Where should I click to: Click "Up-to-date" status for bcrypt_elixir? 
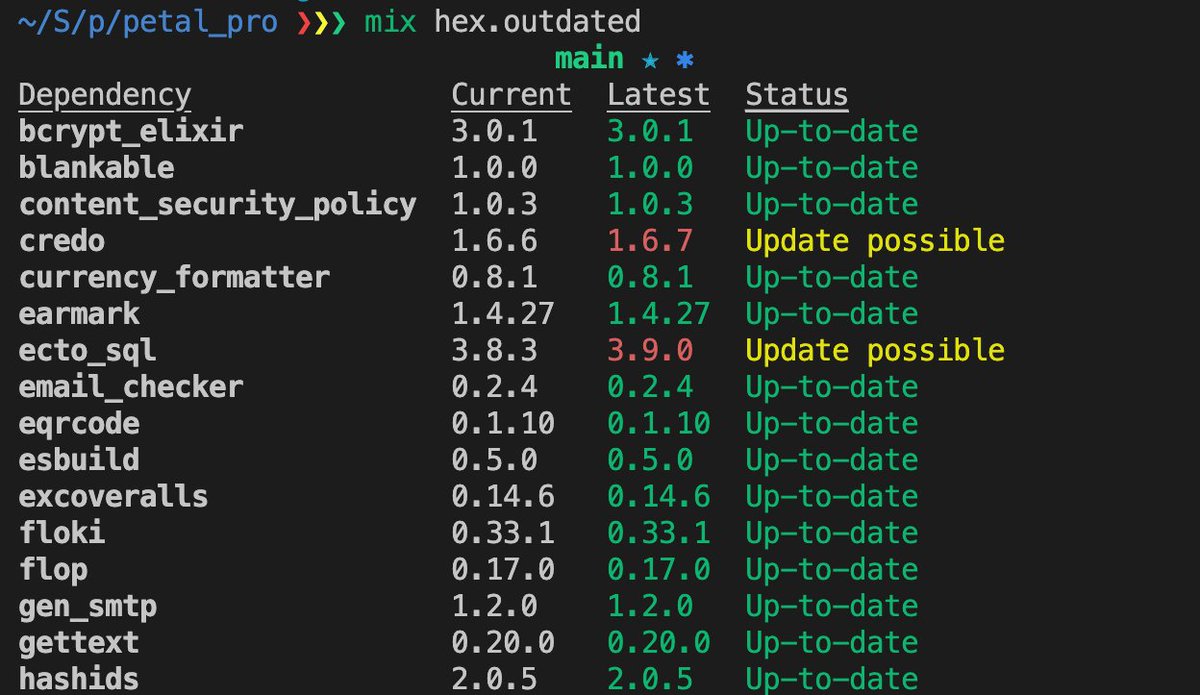(x=832, y=132)
